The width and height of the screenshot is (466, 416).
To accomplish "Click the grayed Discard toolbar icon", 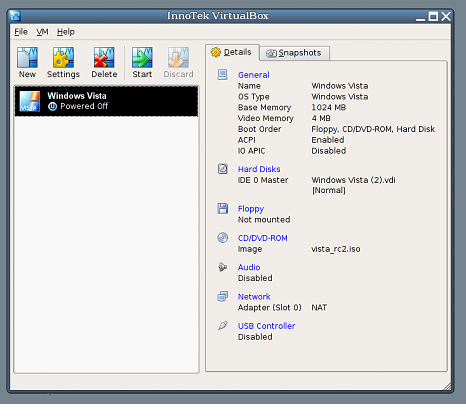I will tap(178, 57).
